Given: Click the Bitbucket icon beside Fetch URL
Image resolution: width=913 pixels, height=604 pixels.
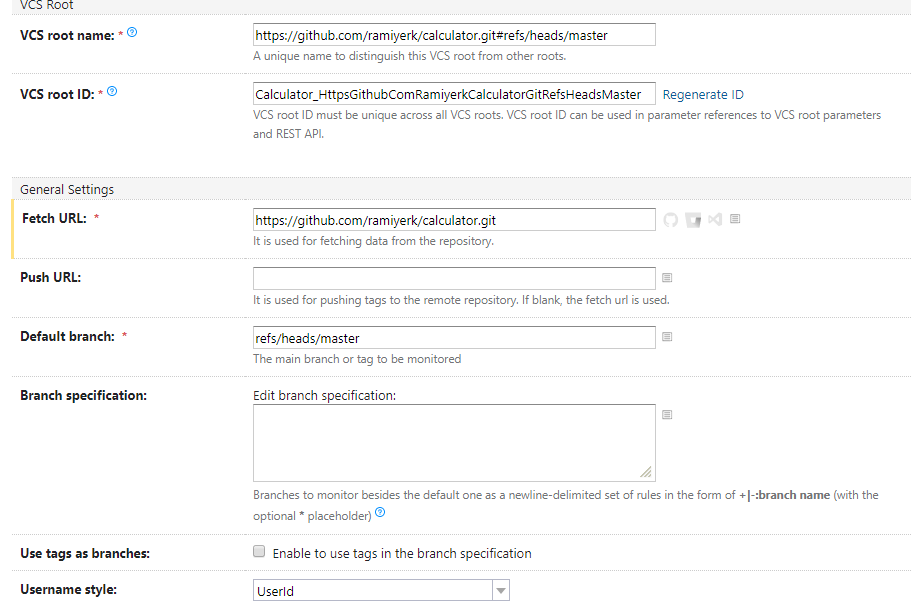Looking at the screenshot, I should click(693, 220).
